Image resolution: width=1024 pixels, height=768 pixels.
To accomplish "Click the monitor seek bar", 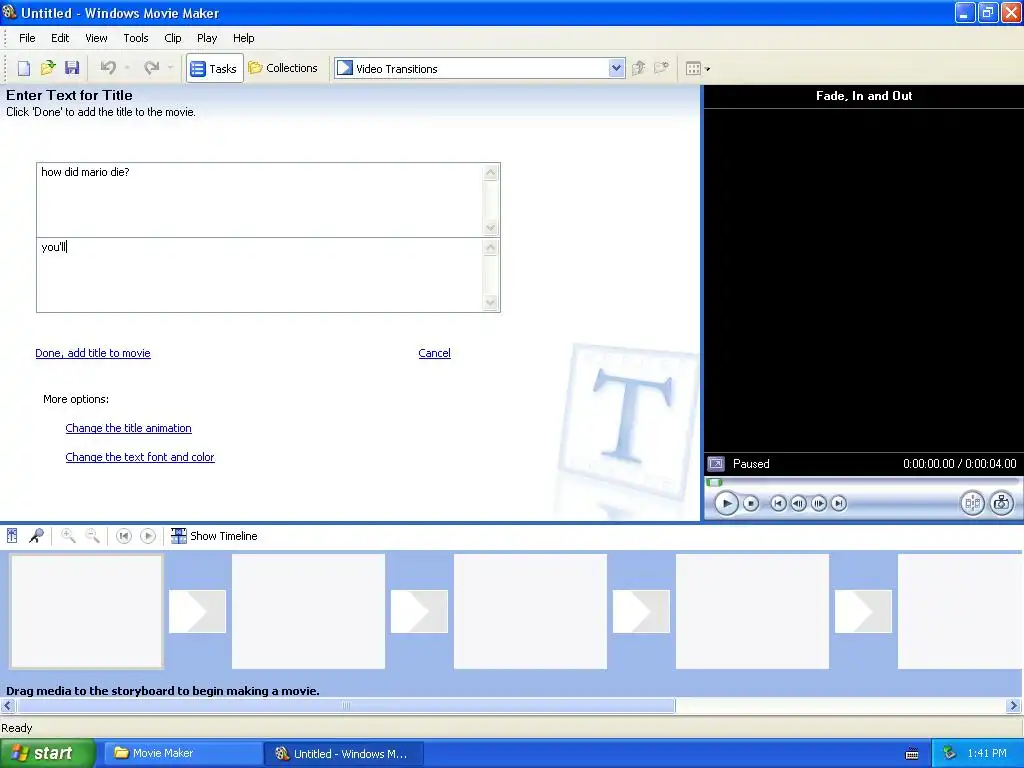I will pos(863,483).
